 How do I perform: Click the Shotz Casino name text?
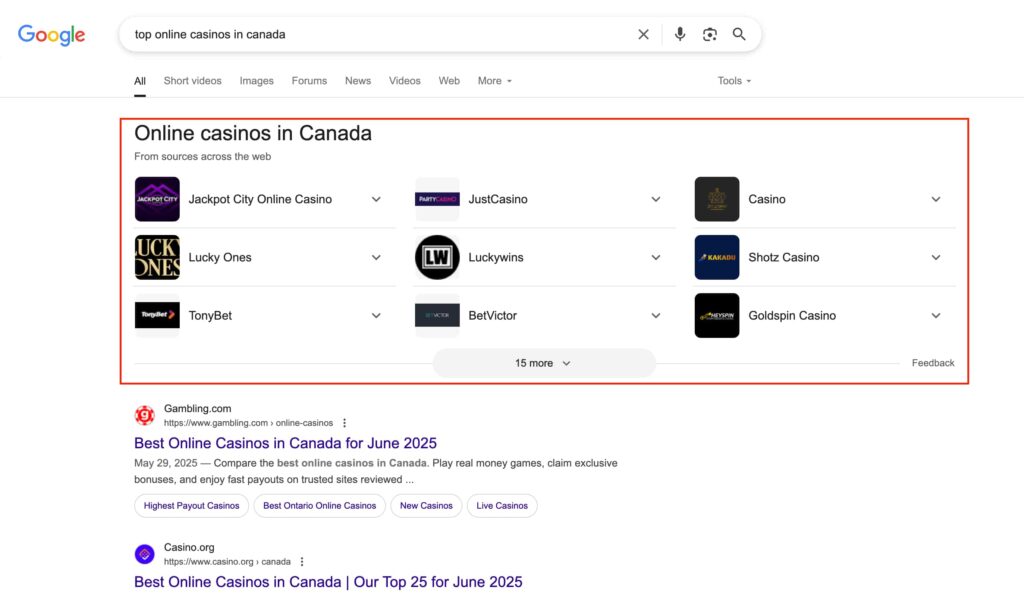point(784,257)
